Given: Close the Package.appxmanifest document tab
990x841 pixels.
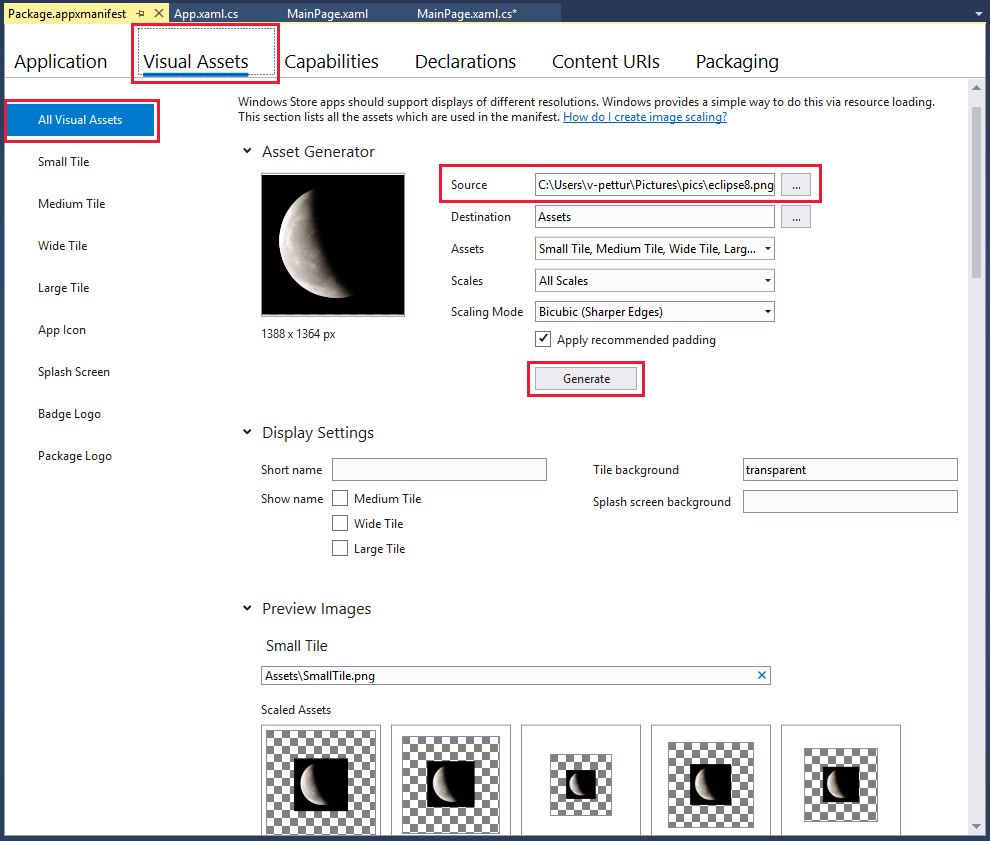Looking at the screenshot, I should click(x=159, y=13).
